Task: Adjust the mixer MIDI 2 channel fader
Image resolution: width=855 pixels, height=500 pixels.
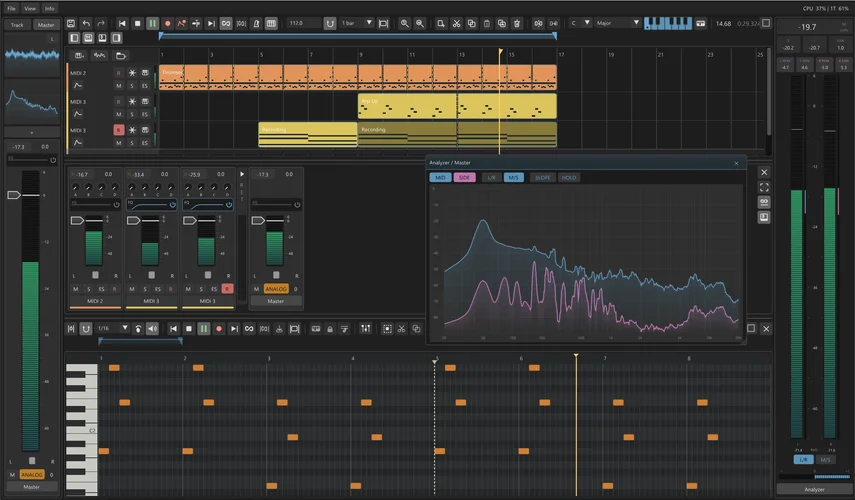Action: [77, 220]
